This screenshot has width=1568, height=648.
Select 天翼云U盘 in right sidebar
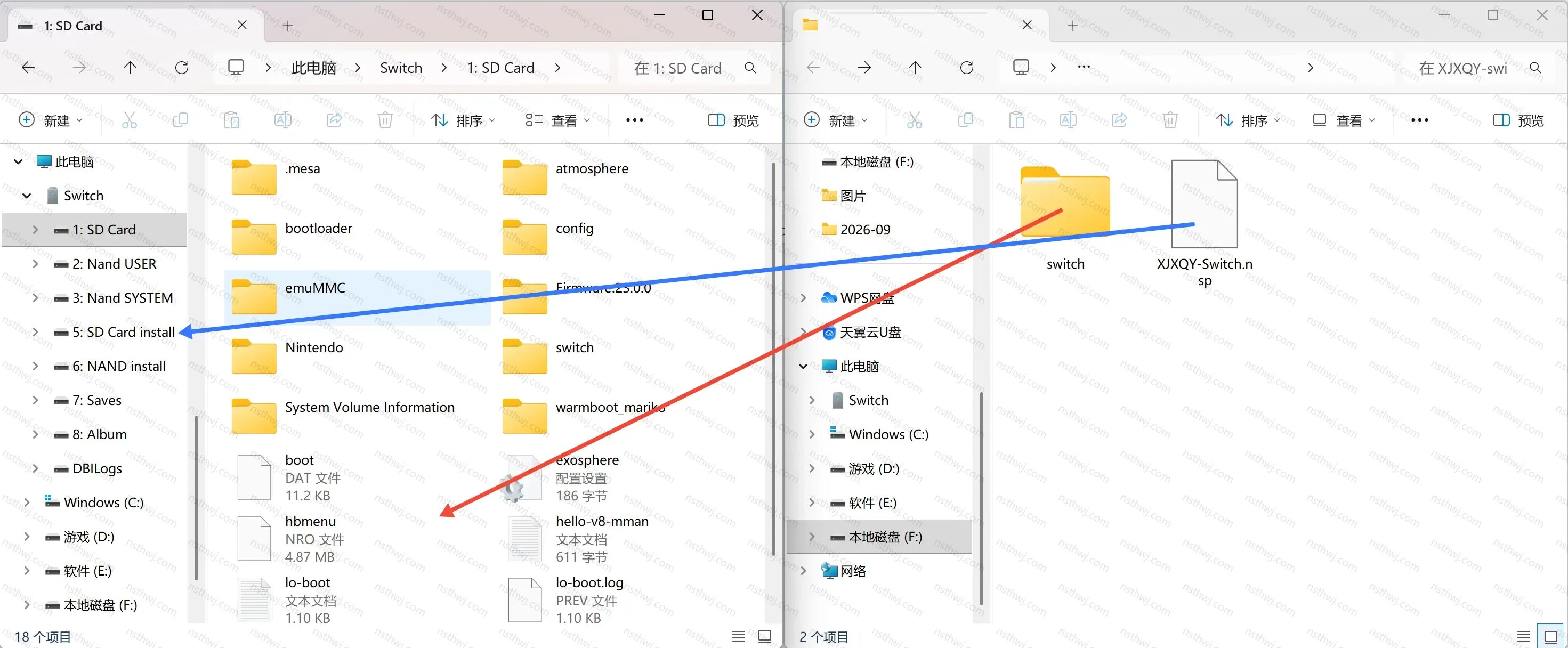870,331
